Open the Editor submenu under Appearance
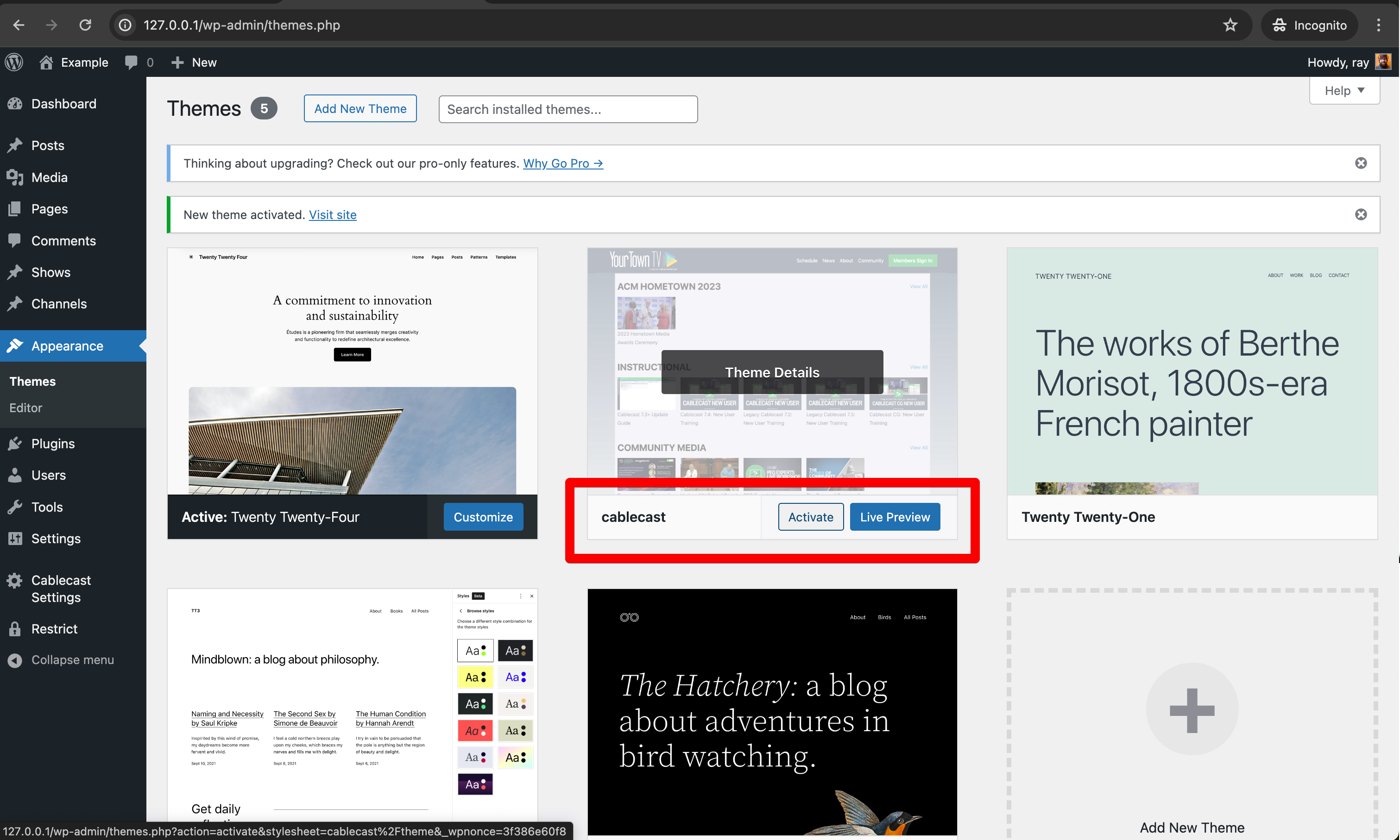 coord(25,408)
